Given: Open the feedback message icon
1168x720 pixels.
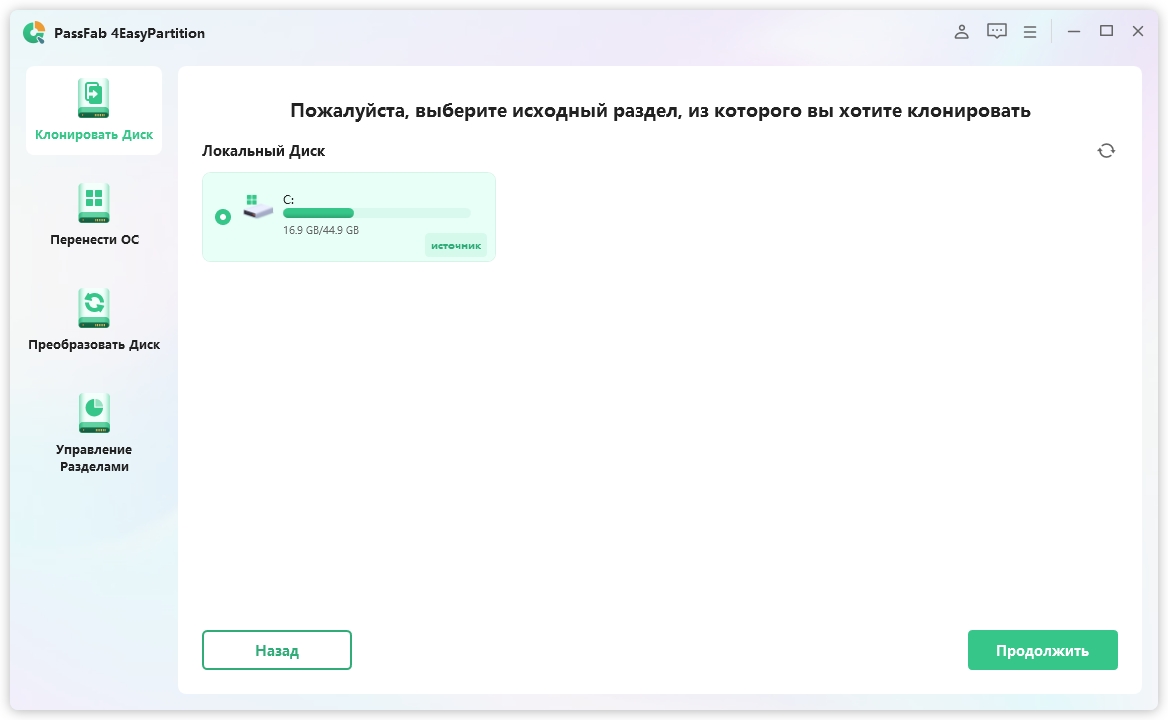Looking at the screenshot, I should coord(997,31).
